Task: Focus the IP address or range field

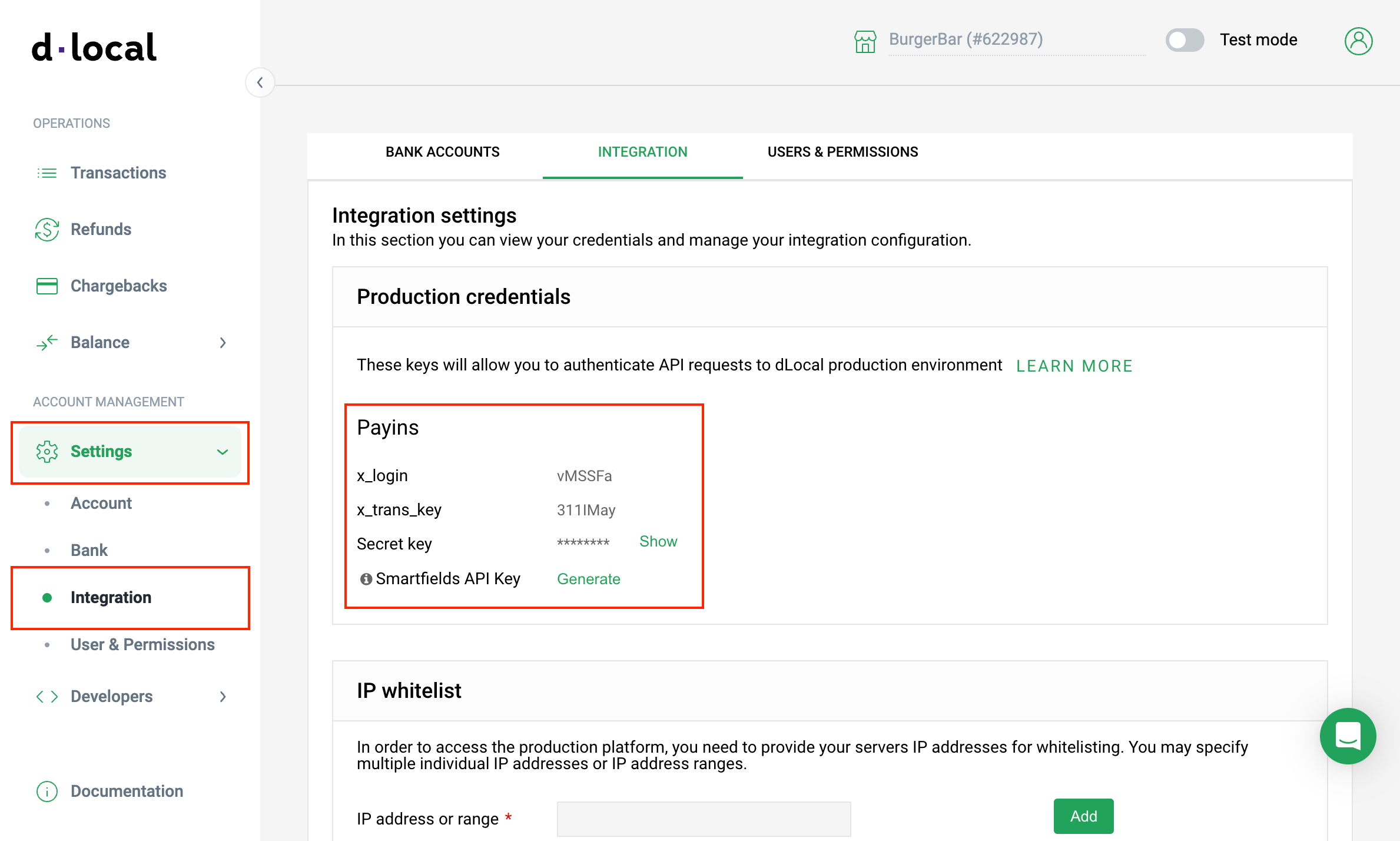Action: tap(704, 819)
